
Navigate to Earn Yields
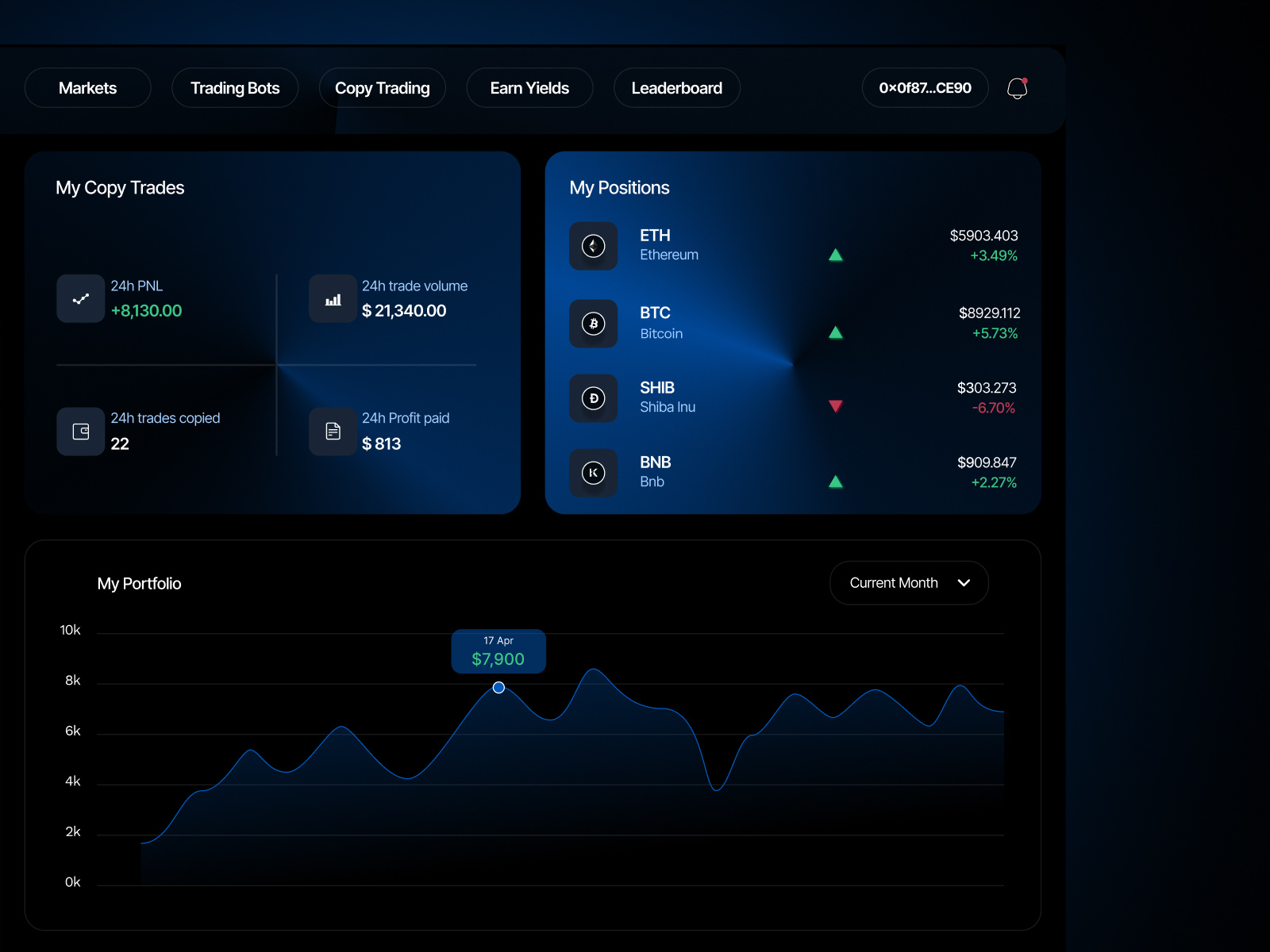[529, 88]
